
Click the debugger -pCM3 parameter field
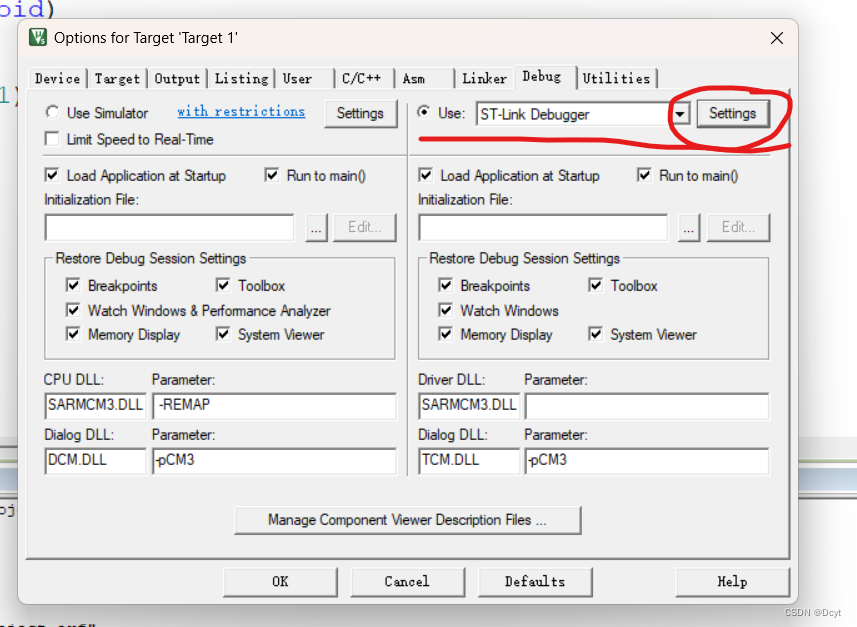point(647,460)
